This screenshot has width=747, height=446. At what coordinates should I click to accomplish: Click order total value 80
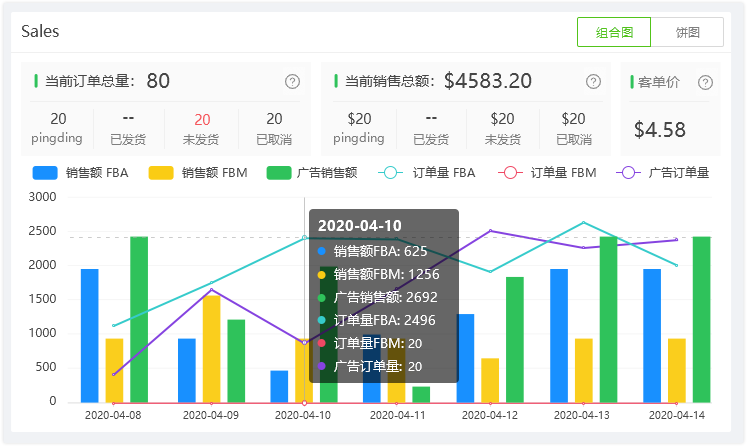pos(158,81)
